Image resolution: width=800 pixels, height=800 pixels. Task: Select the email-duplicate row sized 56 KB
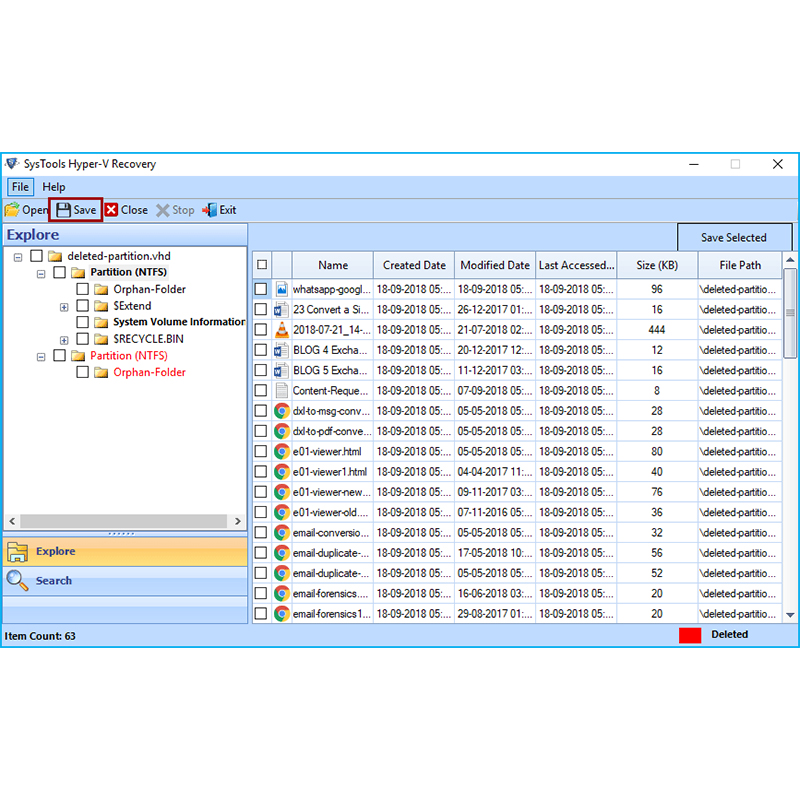tap(517, 553)
